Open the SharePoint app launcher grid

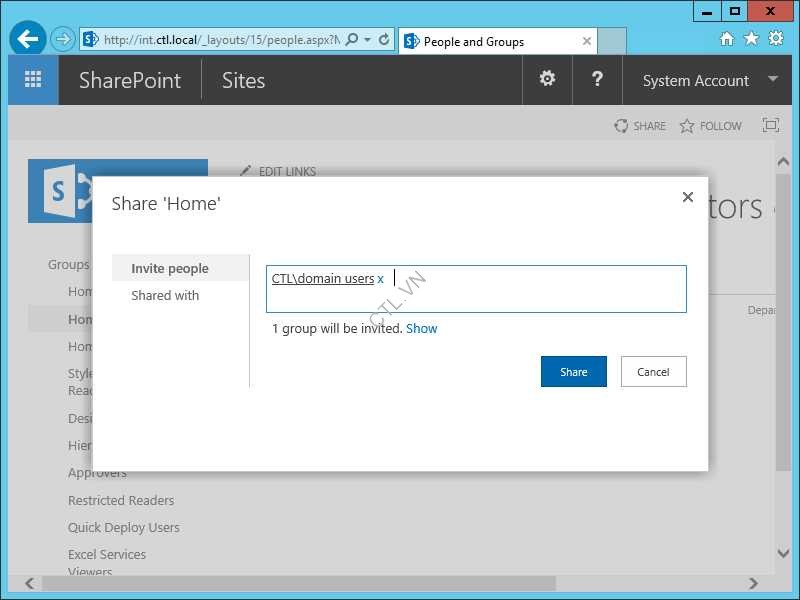pyautogui.click(x=33, y=80)
